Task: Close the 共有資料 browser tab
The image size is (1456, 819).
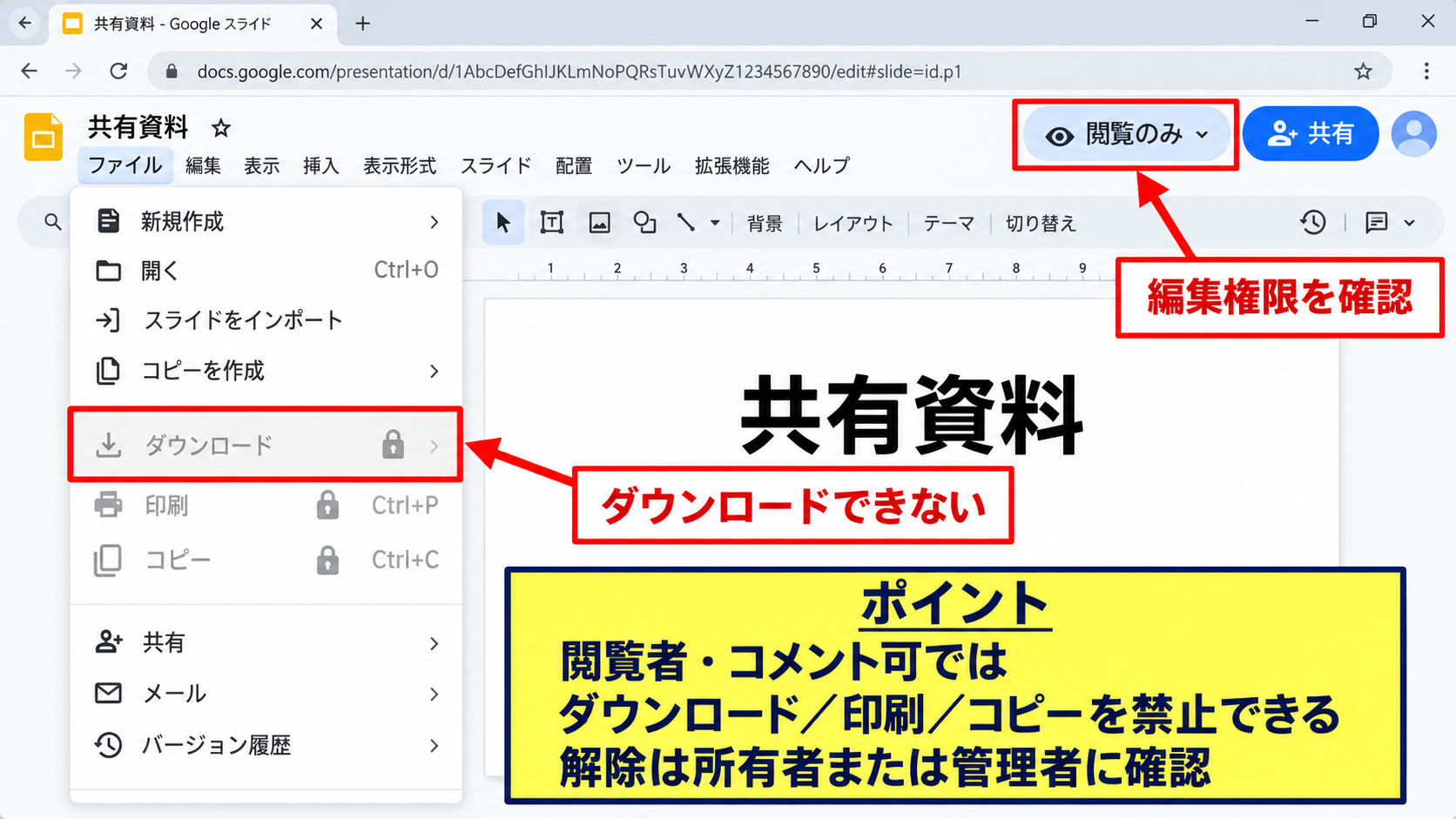Action: (316, 23)
